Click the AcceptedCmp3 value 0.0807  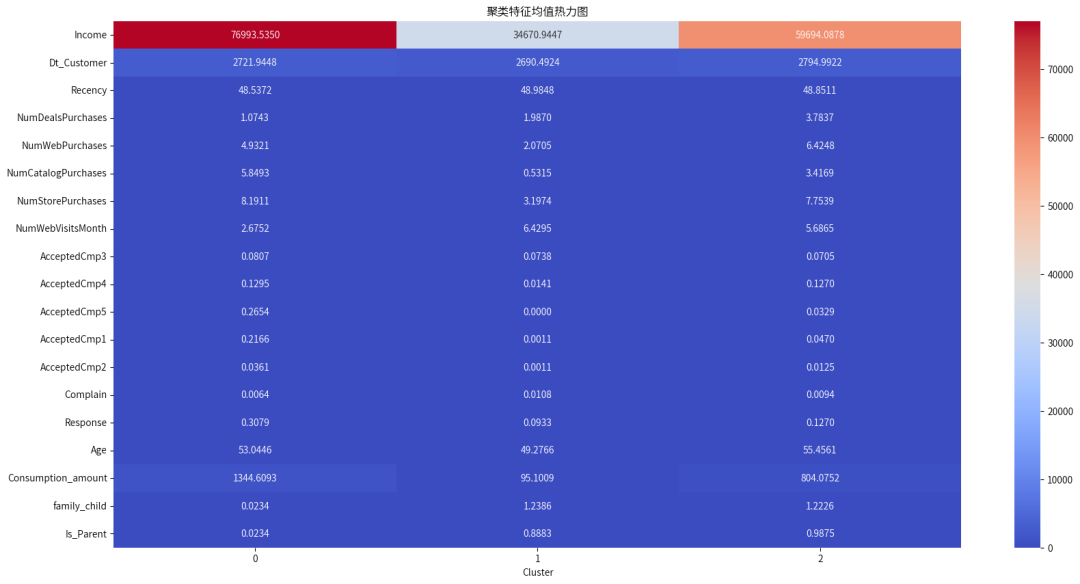point(255,256)
